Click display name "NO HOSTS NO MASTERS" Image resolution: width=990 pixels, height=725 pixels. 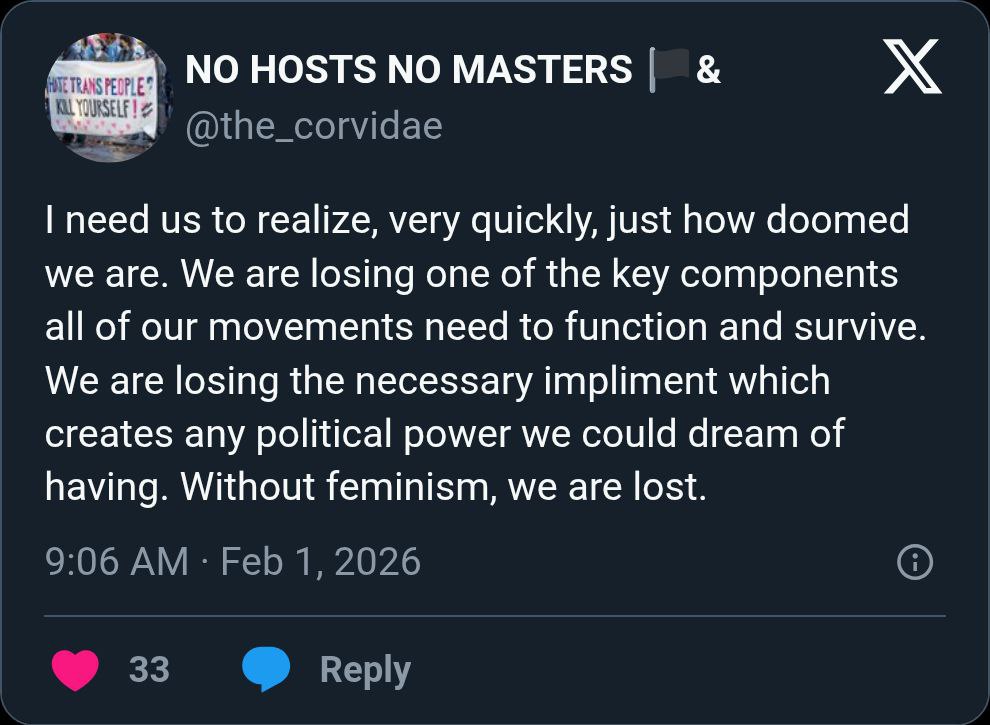[x=409, y=70]
